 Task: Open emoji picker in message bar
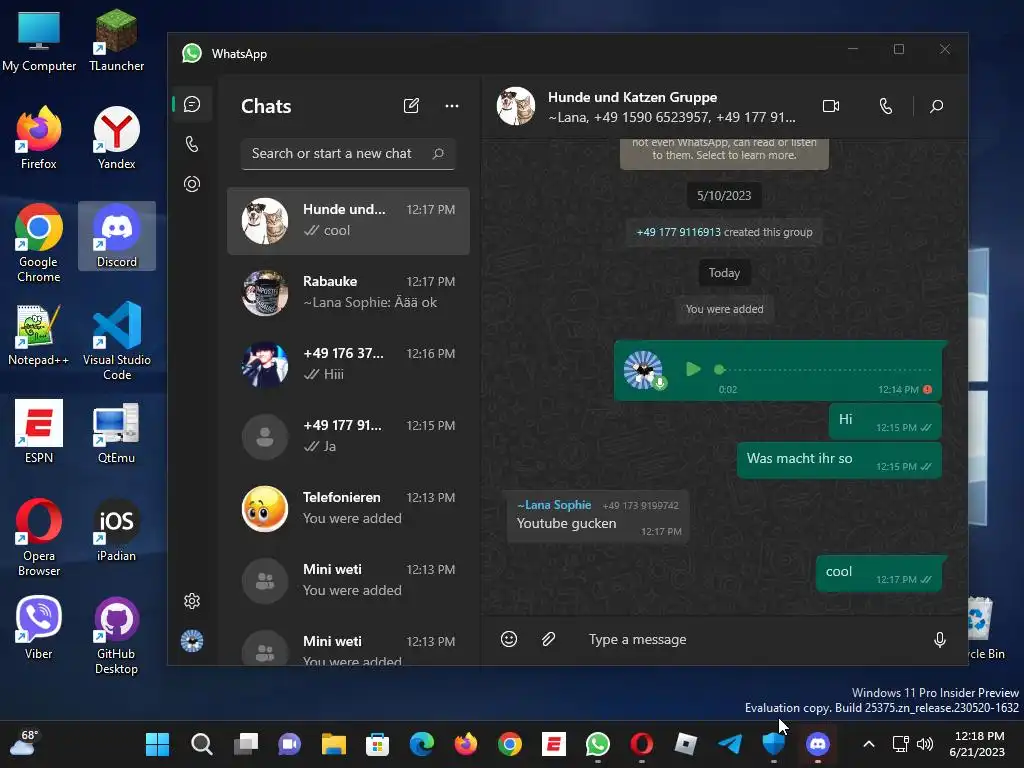[509, 639]
